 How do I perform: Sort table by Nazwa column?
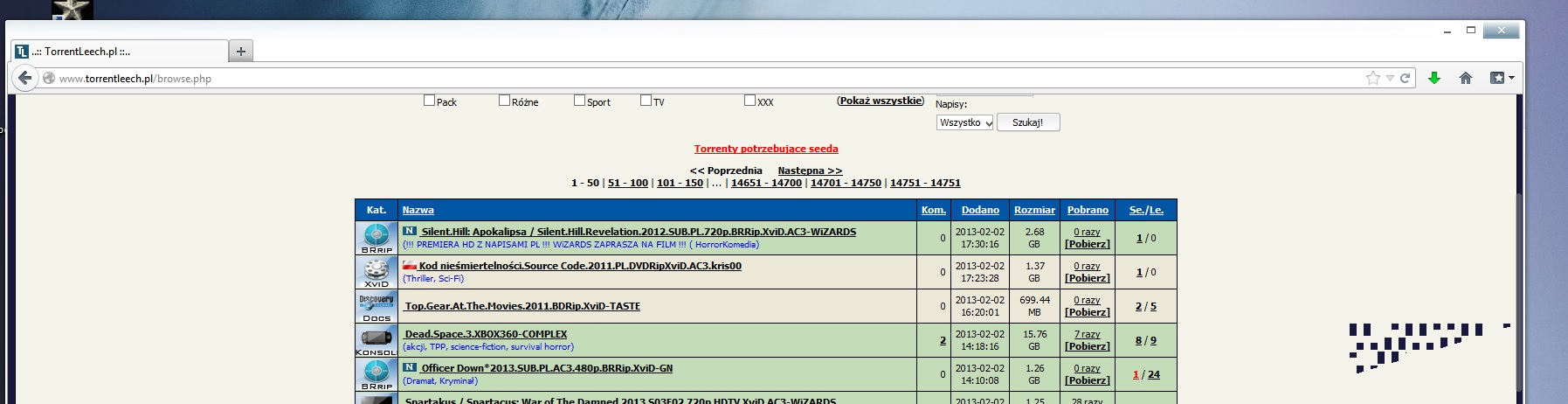418,210
